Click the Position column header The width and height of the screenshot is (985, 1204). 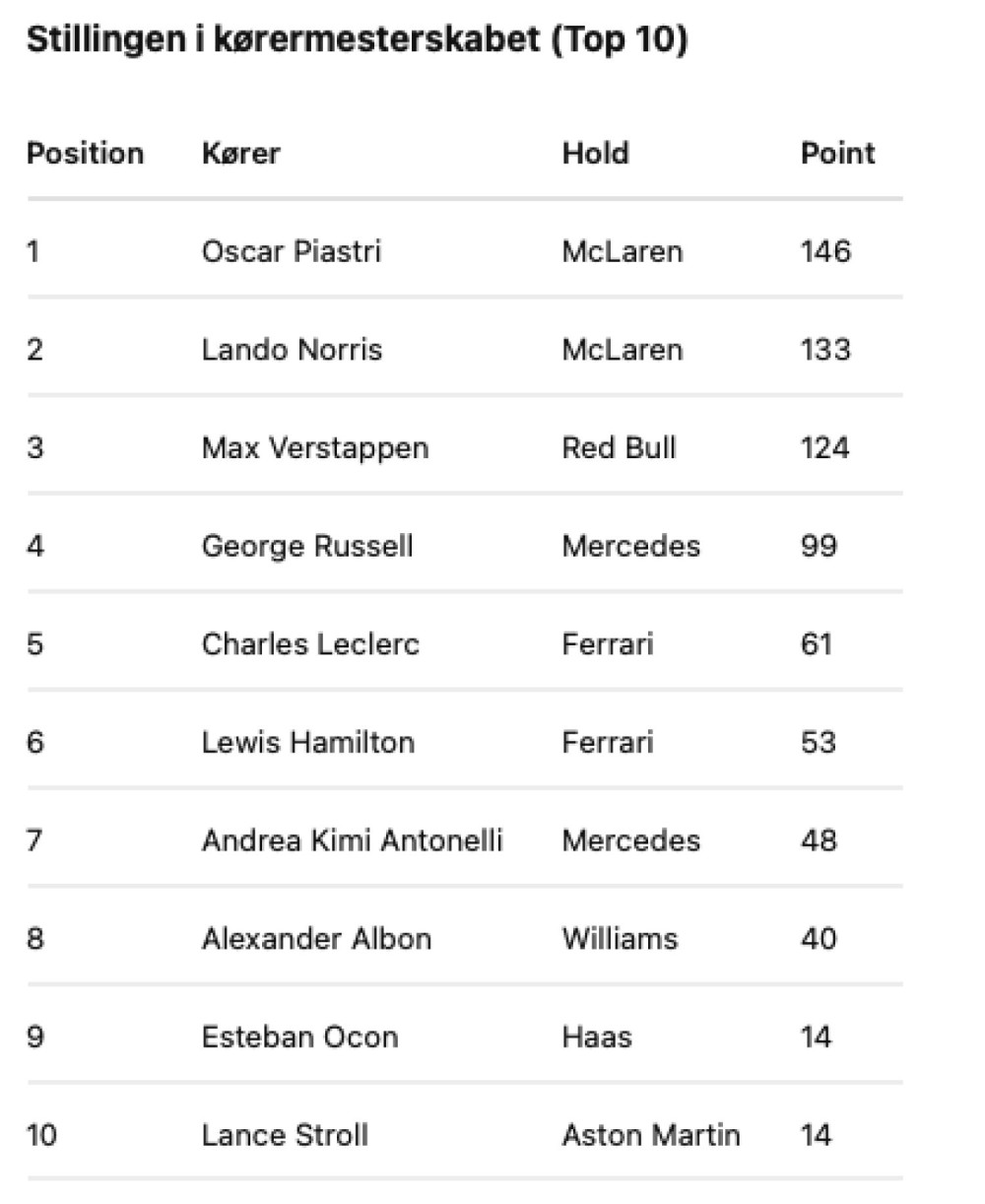[85, 154]
